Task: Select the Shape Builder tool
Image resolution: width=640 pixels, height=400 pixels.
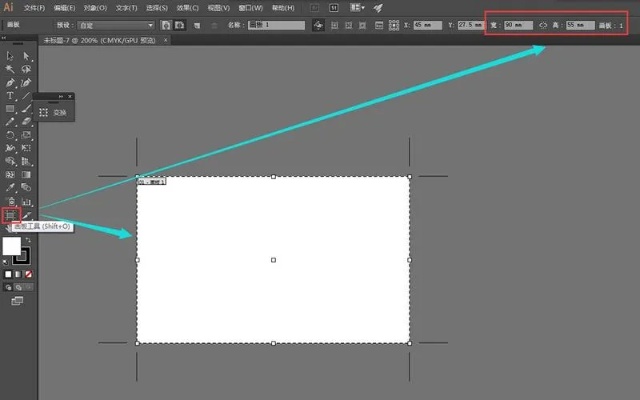Action: tap(10, 161)
